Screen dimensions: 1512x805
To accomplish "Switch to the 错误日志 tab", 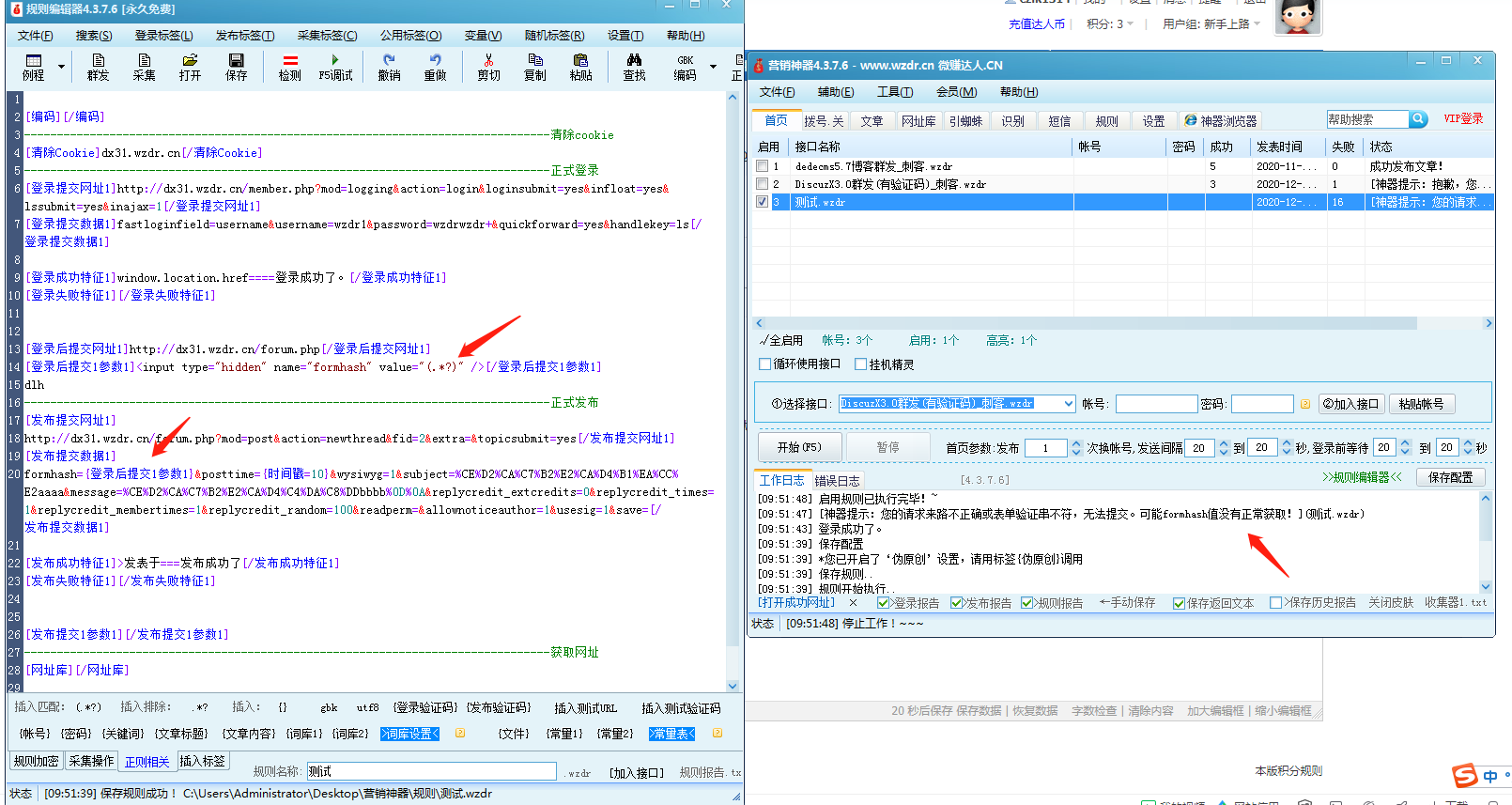I will (837, 480).
